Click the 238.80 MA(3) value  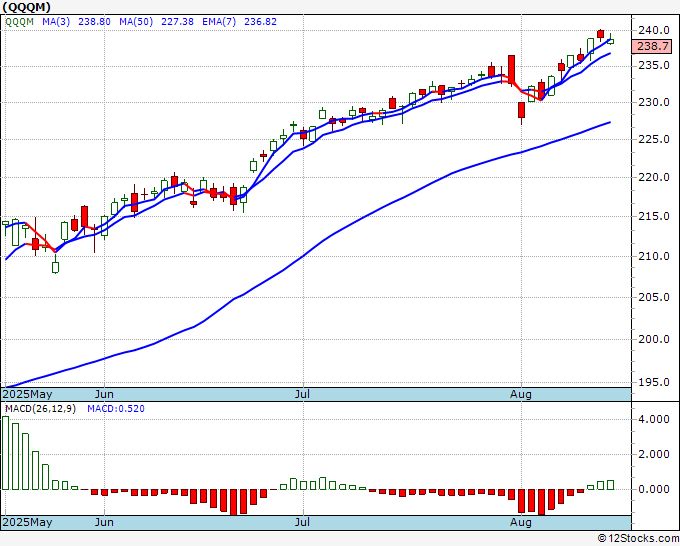point(94,22)
